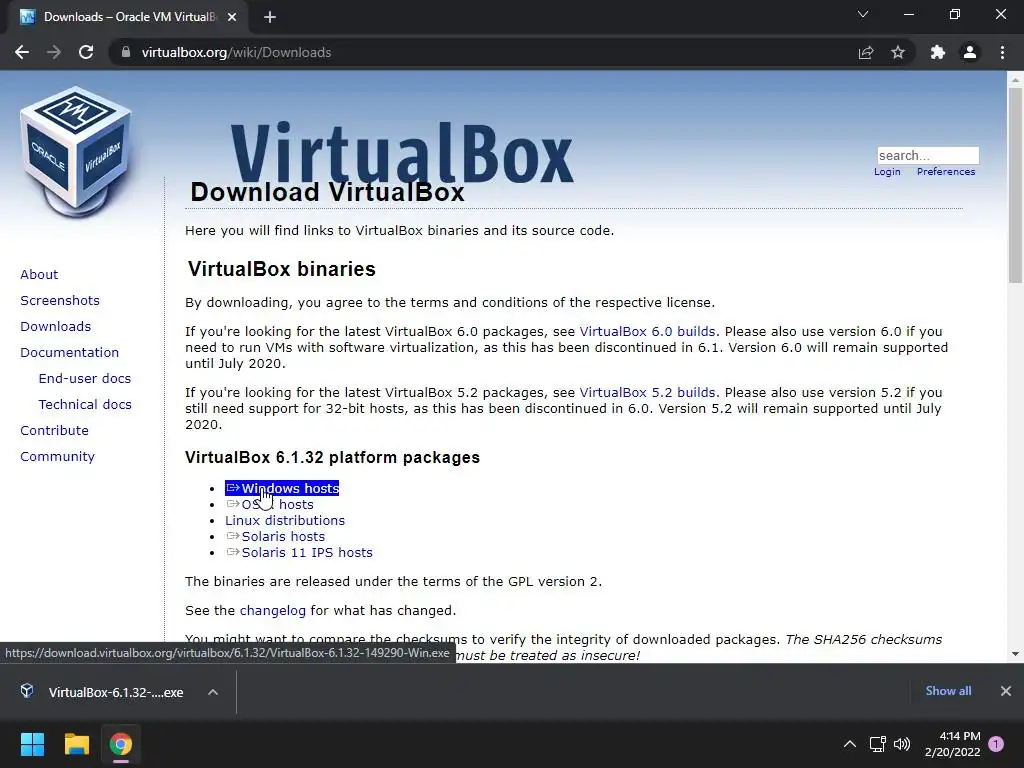Click the browser back arrow

pos(22,52)
